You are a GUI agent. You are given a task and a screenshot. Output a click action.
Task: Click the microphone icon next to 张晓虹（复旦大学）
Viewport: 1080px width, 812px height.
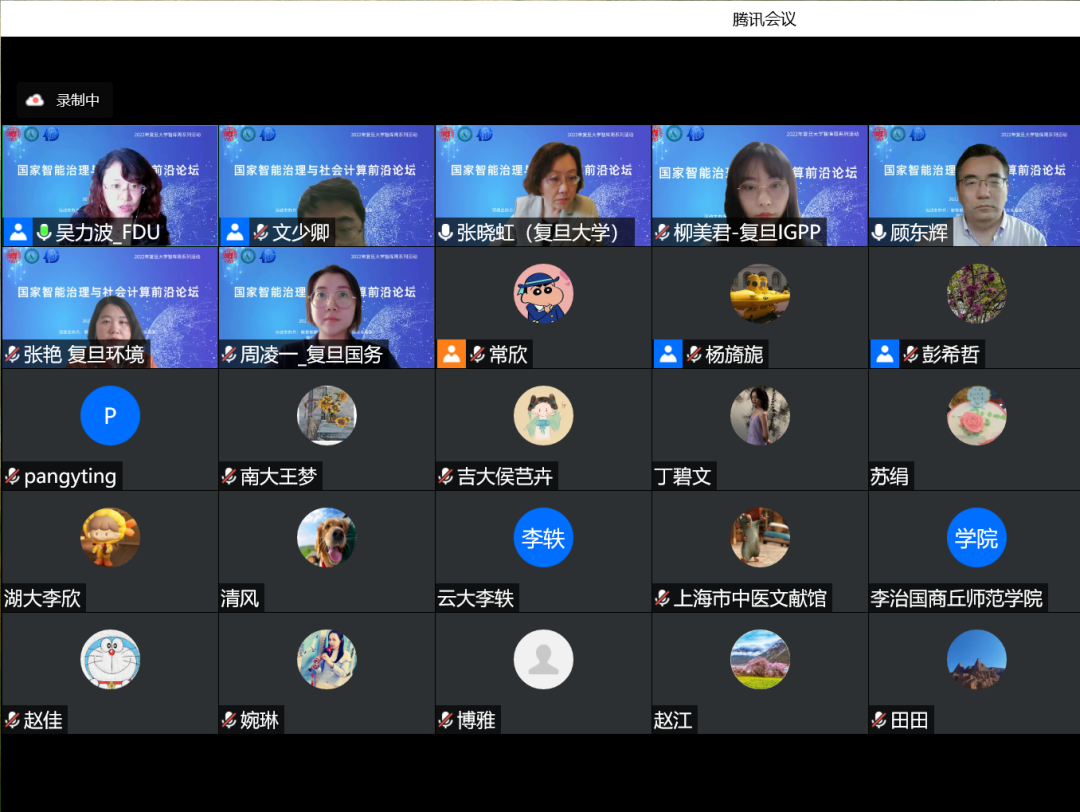[x=446, y=233]
